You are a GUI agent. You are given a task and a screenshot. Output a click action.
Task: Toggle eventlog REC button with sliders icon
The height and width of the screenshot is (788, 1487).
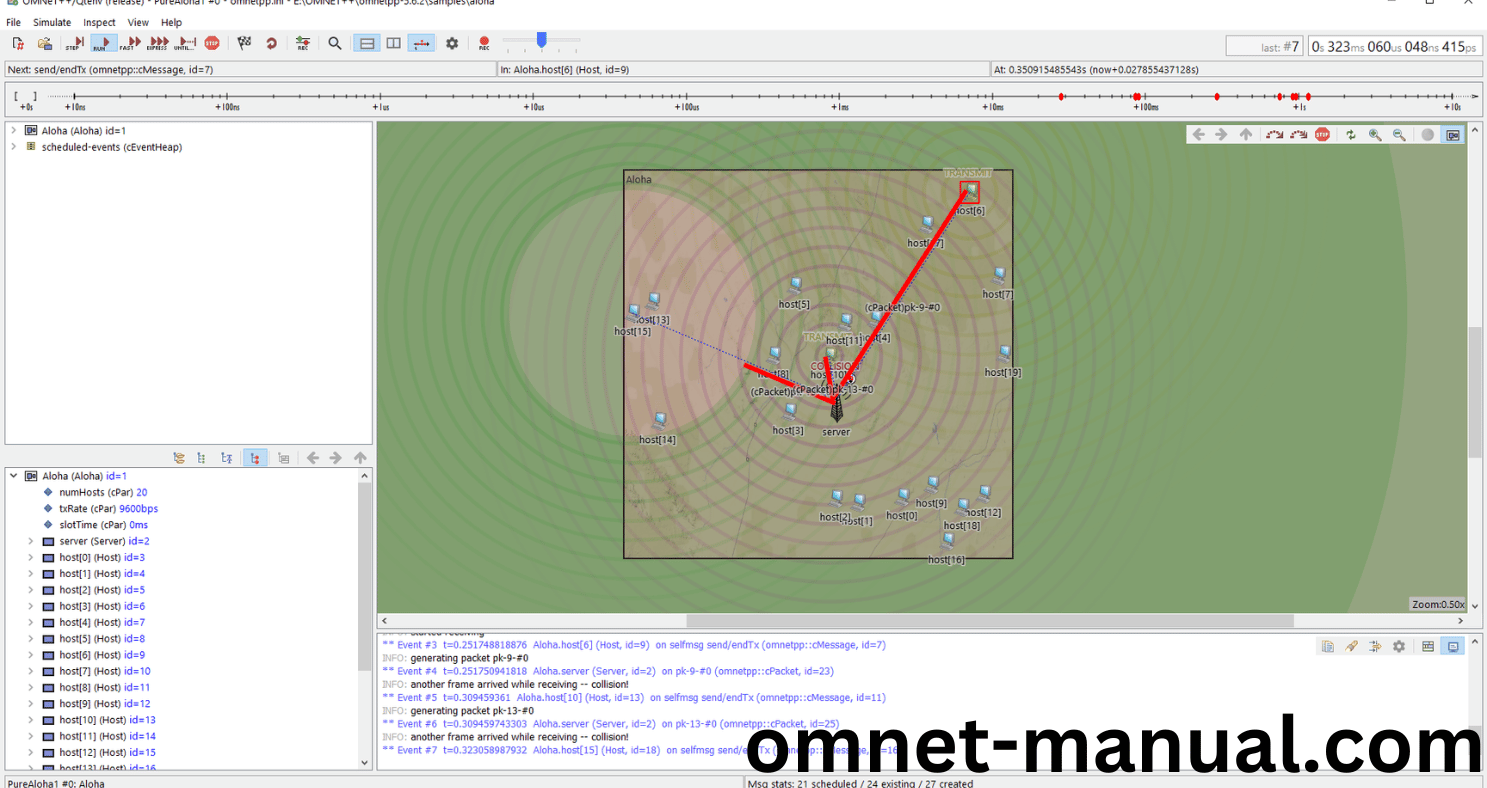[x=303, y=44]
